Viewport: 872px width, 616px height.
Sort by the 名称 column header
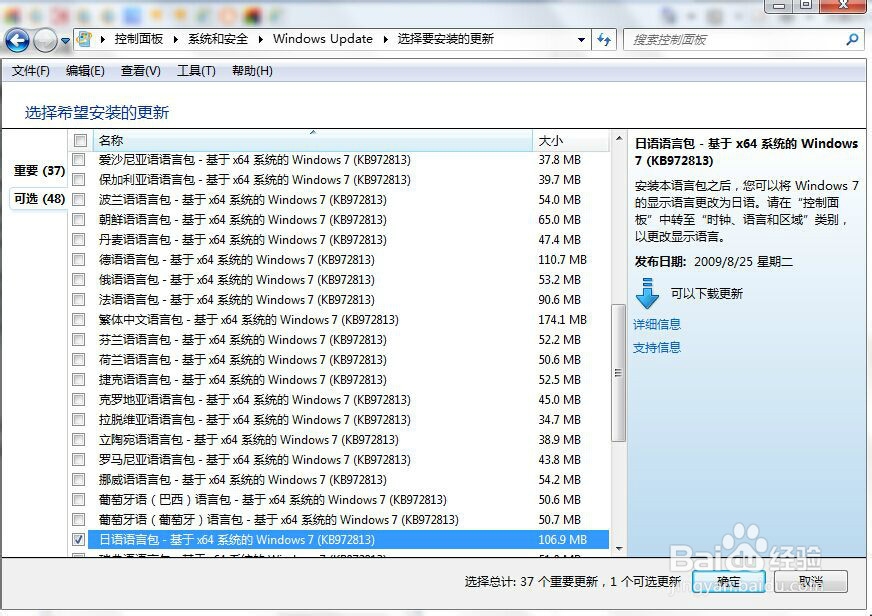click(313, 141)
